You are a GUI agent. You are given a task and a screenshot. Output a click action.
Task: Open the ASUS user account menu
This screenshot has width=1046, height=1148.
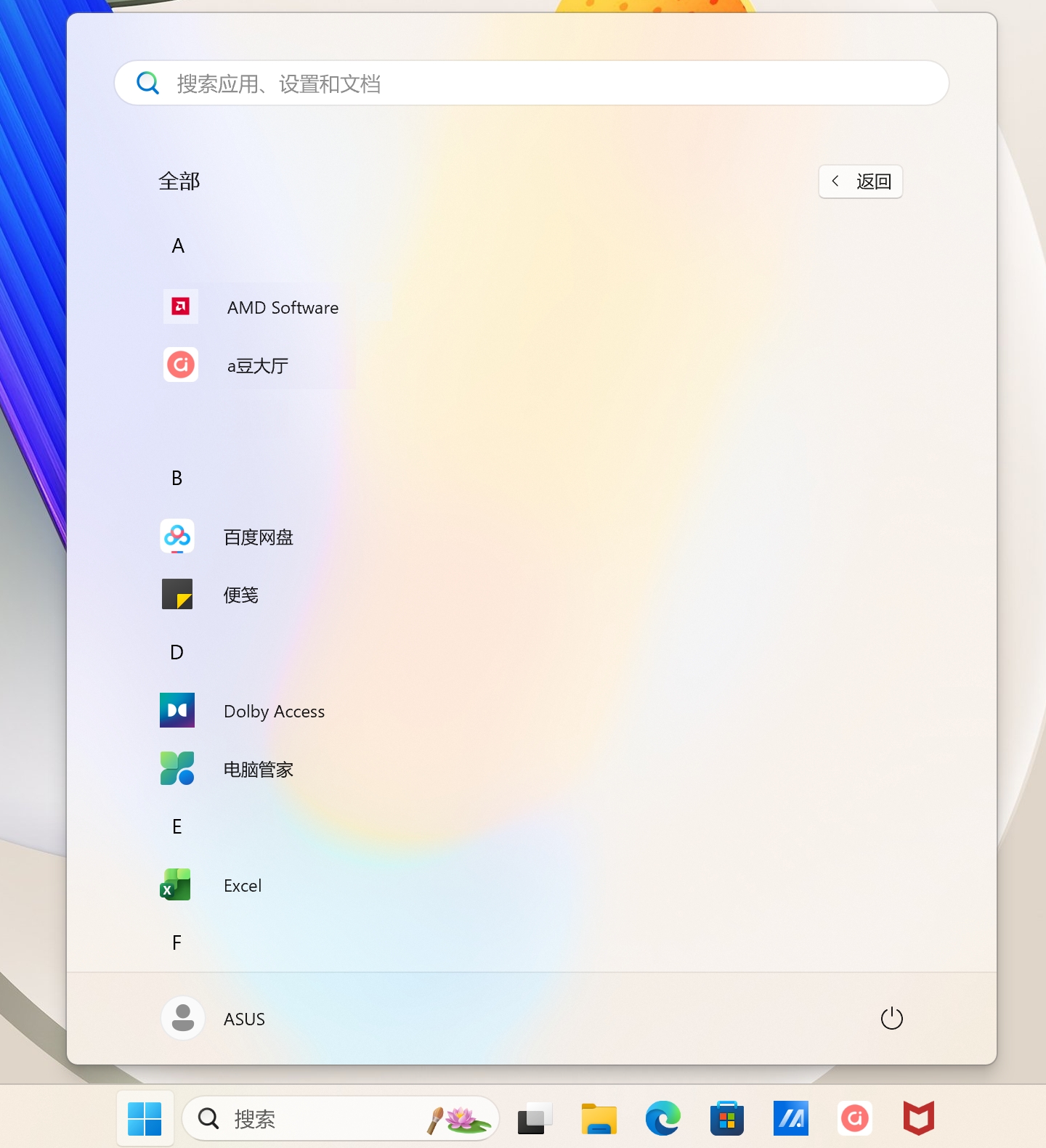[x=215, y=1019]
